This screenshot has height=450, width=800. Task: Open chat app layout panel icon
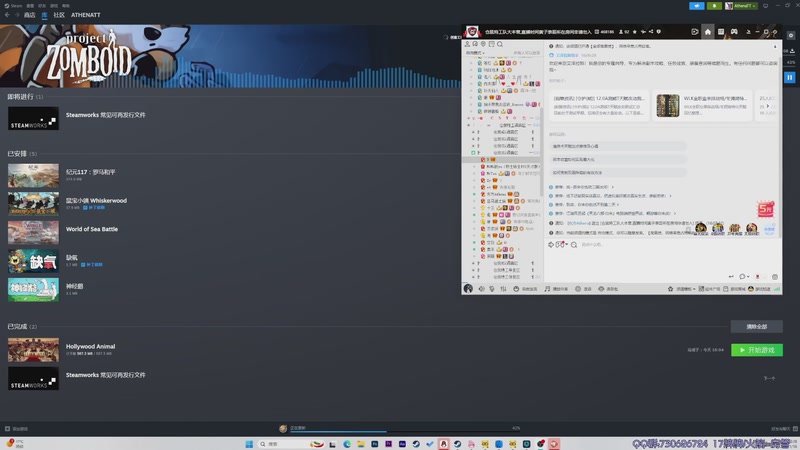tap(721, 32)
